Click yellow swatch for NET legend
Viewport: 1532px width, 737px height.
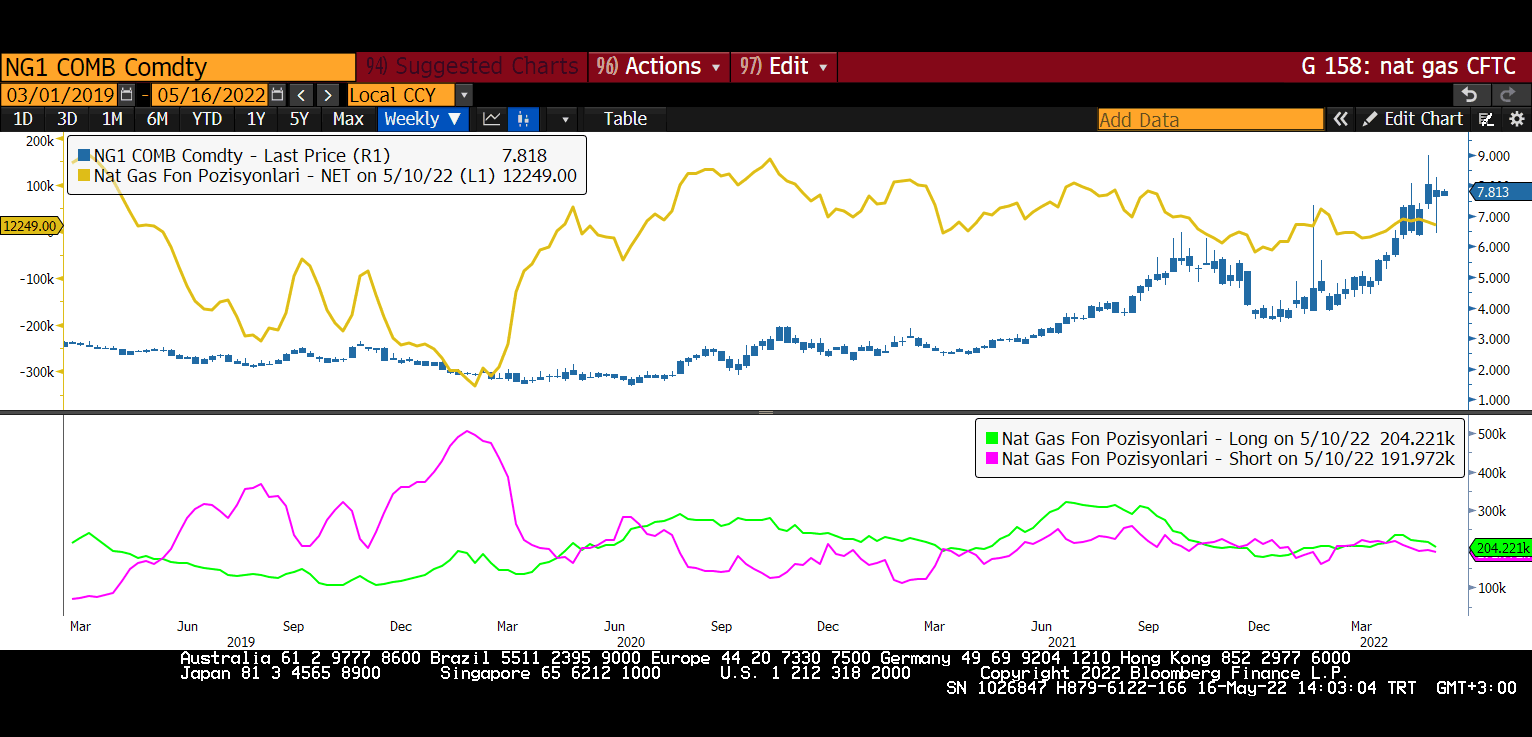[x=84, y=175]
